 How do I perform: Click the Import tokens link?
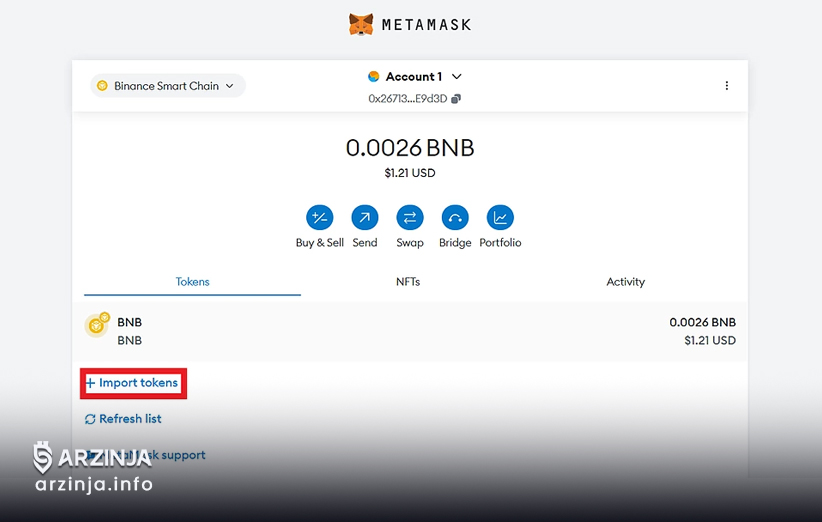point(133,383)
